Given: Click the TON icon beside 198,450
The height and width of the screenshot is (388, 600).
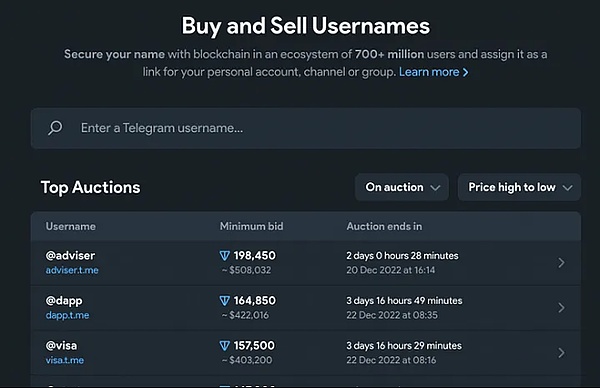Looking at the screenshot, I should pos(225,256).
